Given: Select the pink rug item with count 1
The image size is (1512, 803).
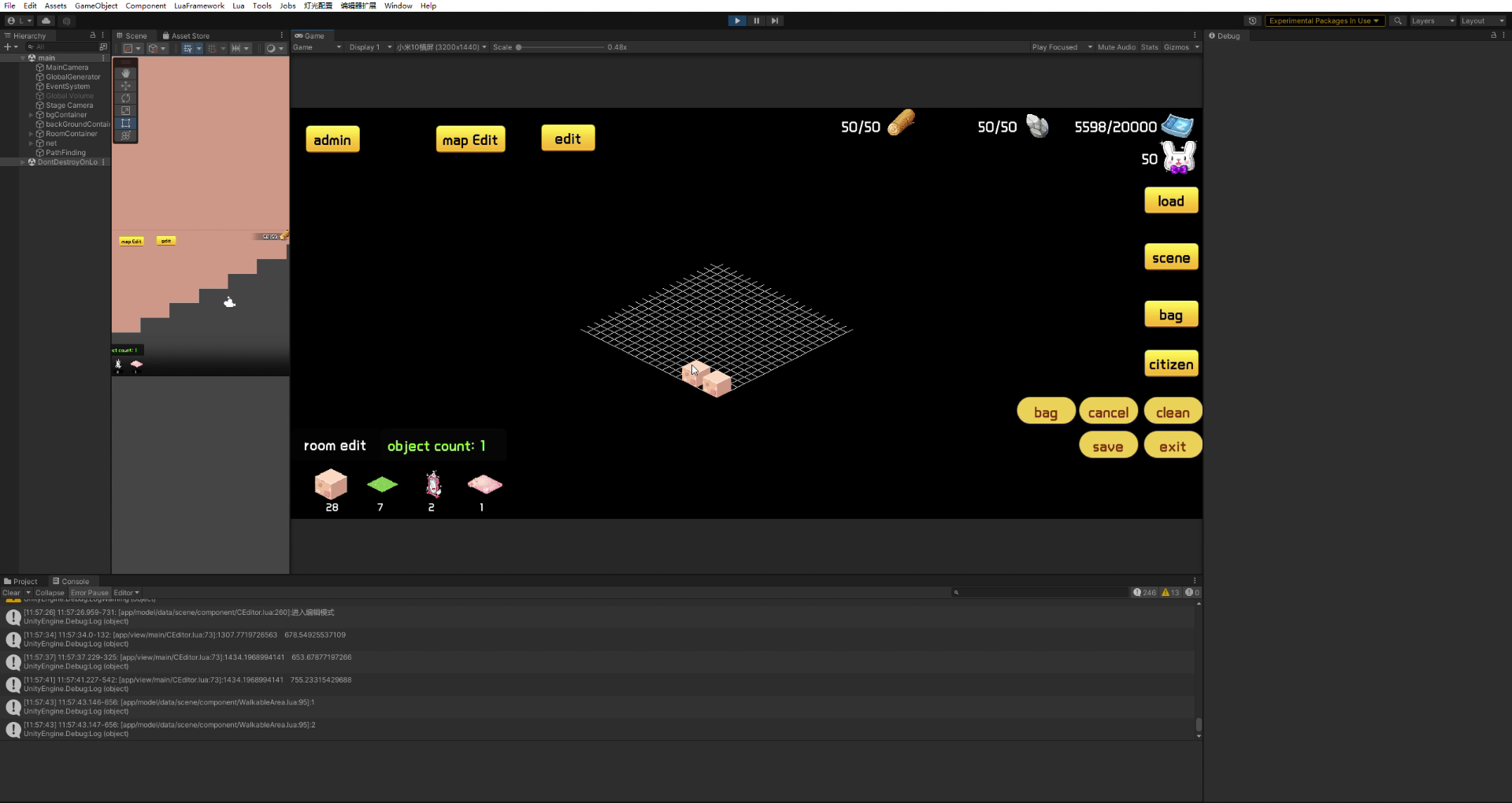Looking at the screenshot, I should (484, 484).
